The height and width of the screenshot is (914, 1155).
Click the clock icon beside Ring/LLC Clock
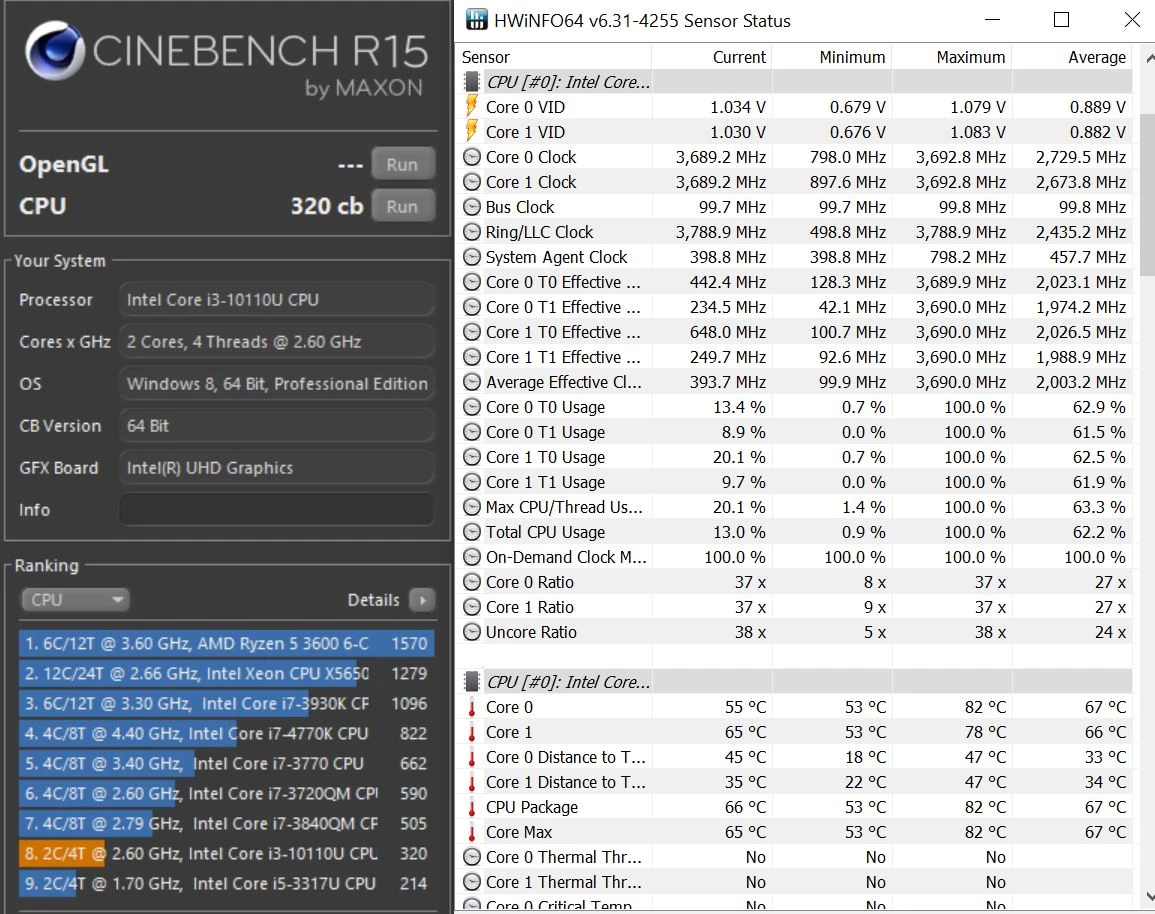coord(471,232)
